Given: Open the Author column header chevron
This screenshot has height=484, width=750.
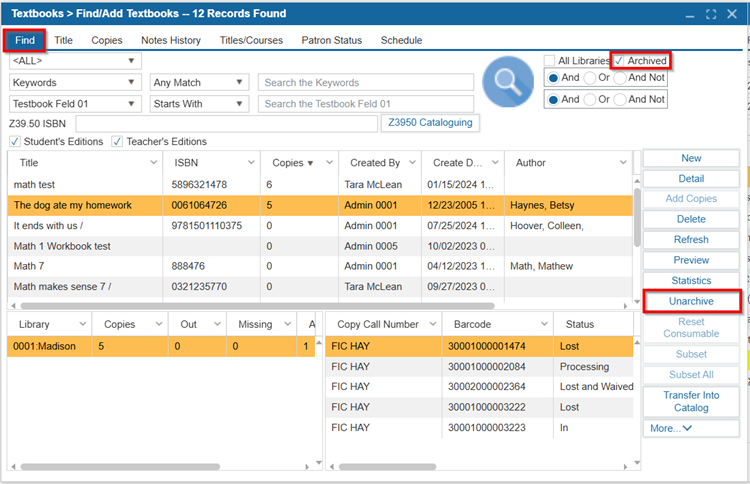Looking at the screenshot, I should (x=623, y=163).
